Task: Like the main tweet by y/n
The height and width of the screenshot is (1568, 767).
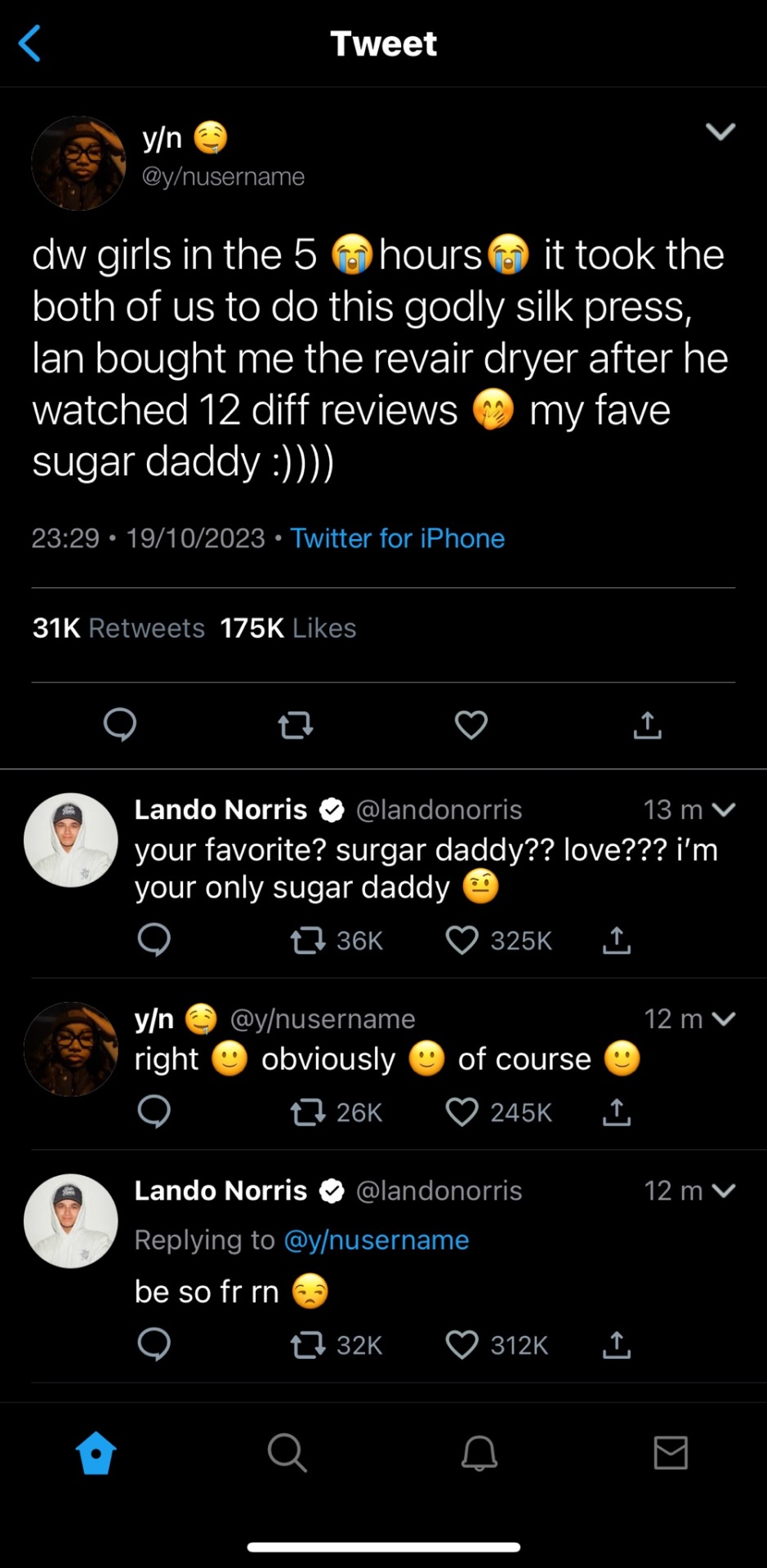Action: coord(471,724)
